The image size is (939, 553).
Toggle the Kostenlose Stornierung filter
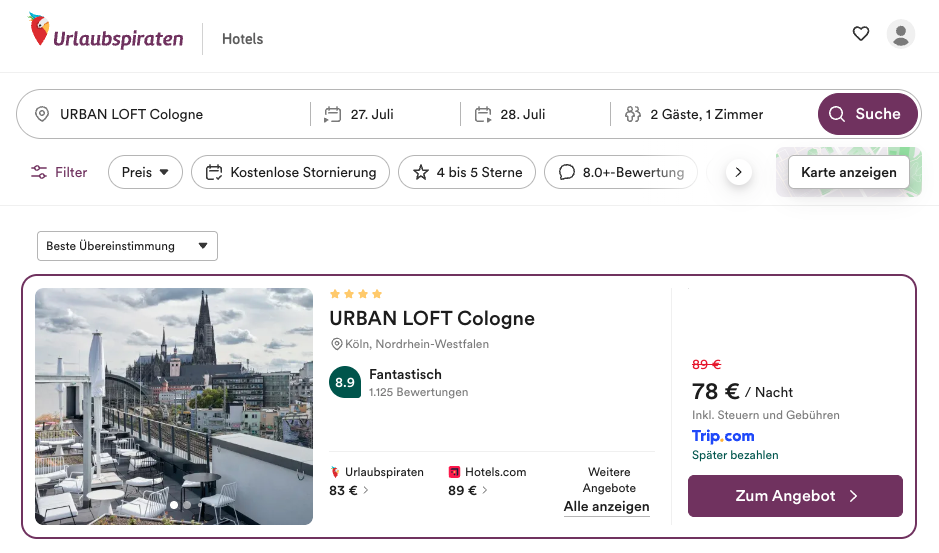[x=290, y=172]
